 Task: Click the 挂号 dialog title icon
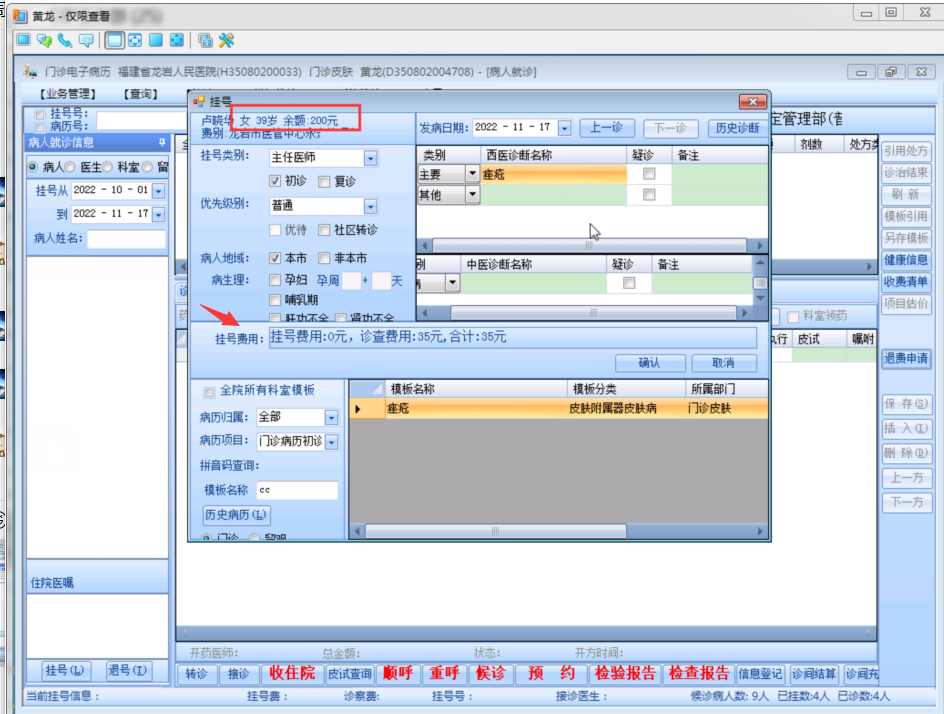(x=199, y=101)
